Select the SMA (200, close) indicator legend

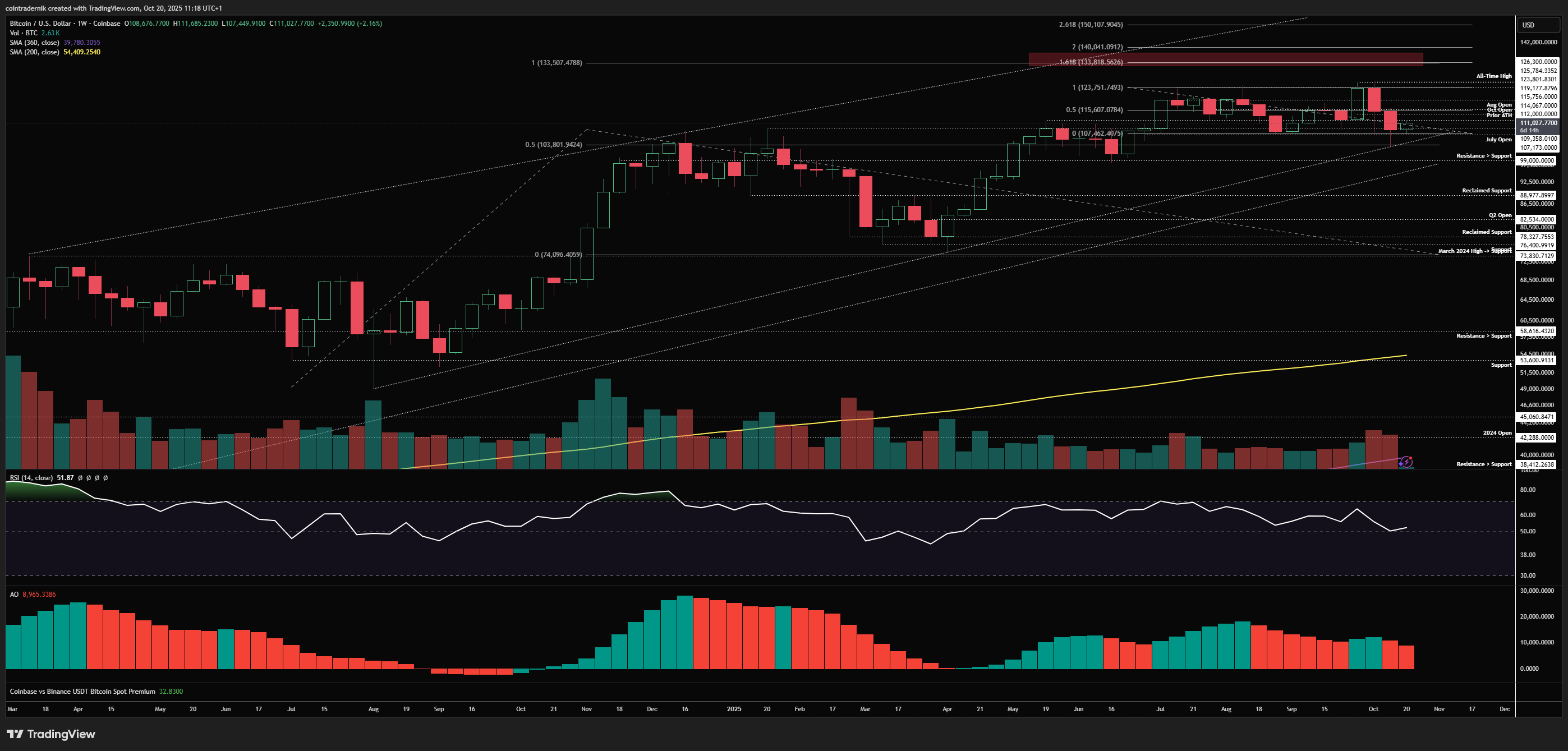tap(35, 52)
